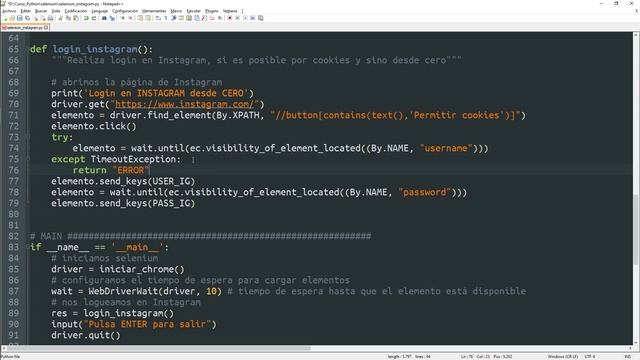
Task: Toggle the Function List icon
Action: [204, 18]
